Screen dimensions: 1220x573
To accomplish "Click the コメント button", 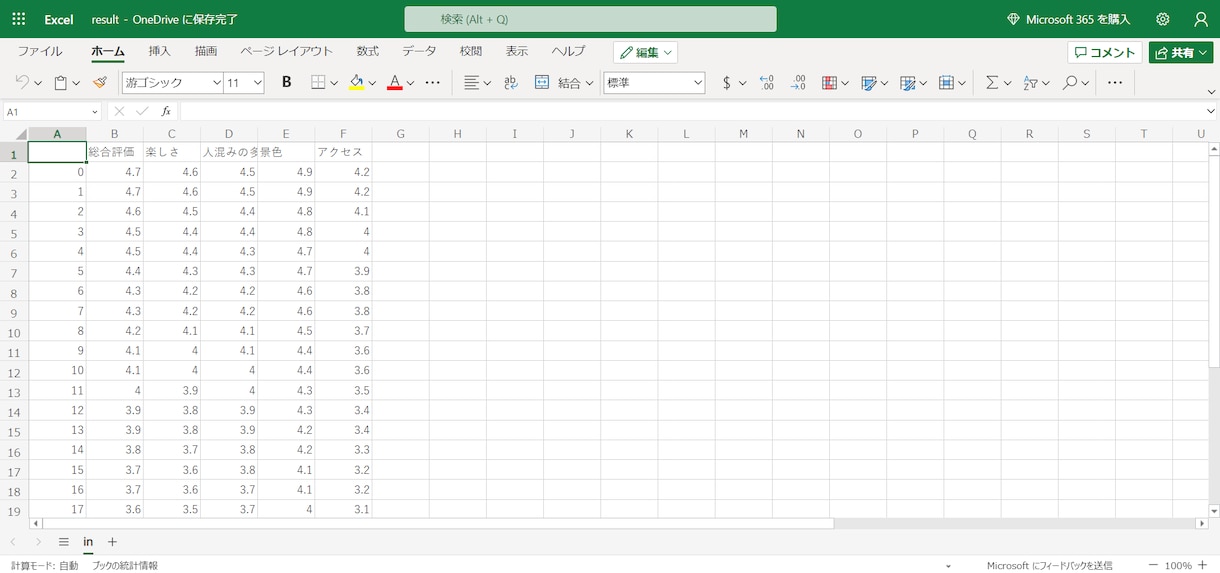I will tap(1105, 52).
